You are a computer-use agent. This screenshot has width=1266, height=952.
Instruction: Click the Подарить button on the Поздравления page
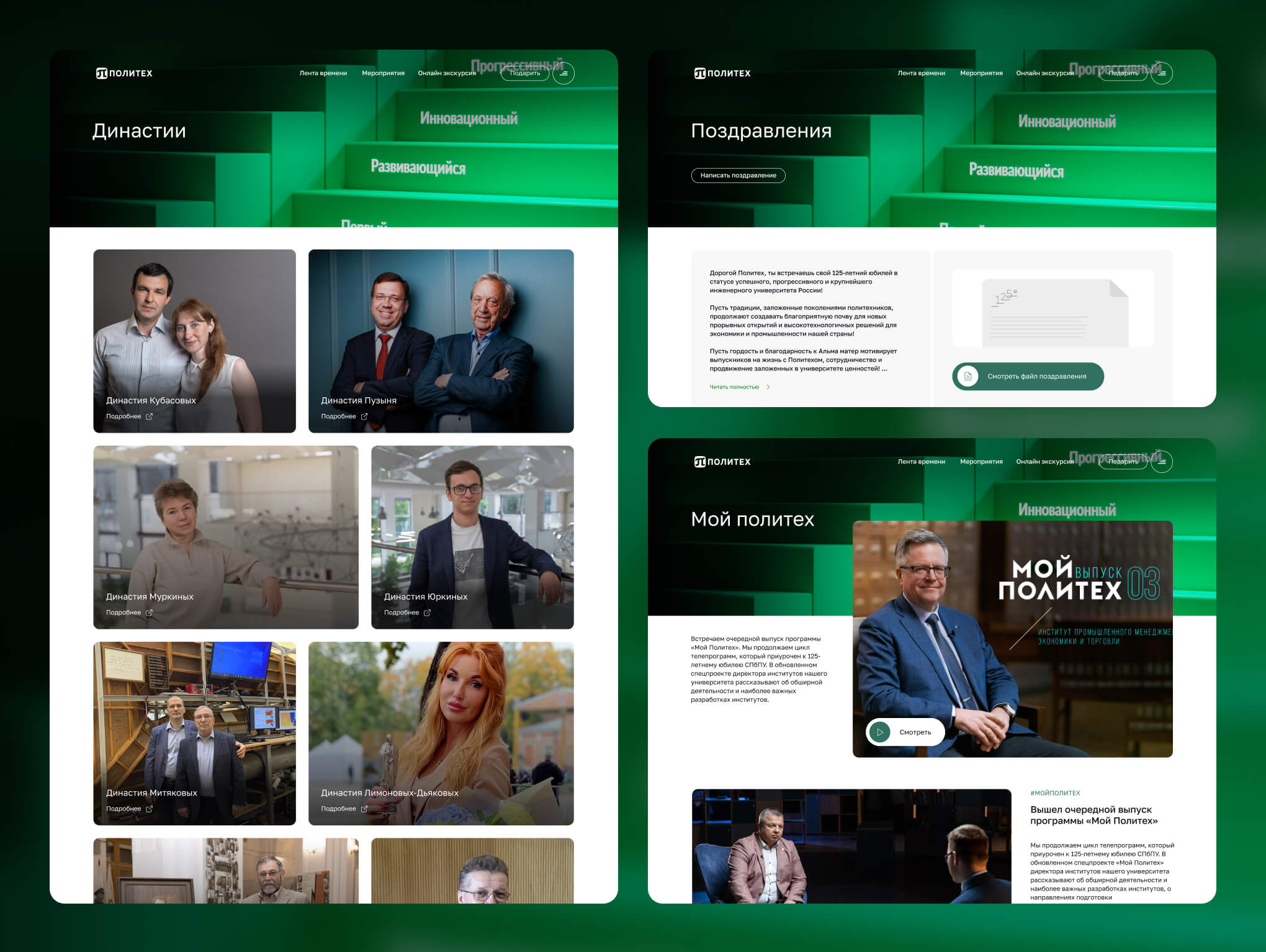click(1123, 73)
